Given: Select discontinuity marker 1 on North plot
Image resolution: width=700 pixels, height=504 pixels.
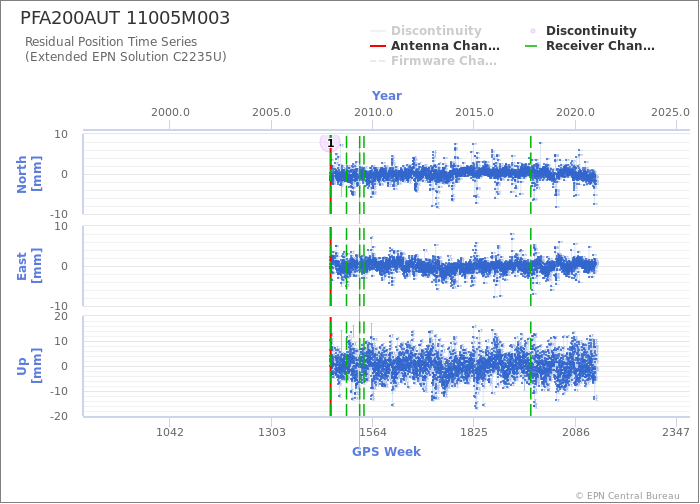Looking at the screenshot, I should (330, 143).
